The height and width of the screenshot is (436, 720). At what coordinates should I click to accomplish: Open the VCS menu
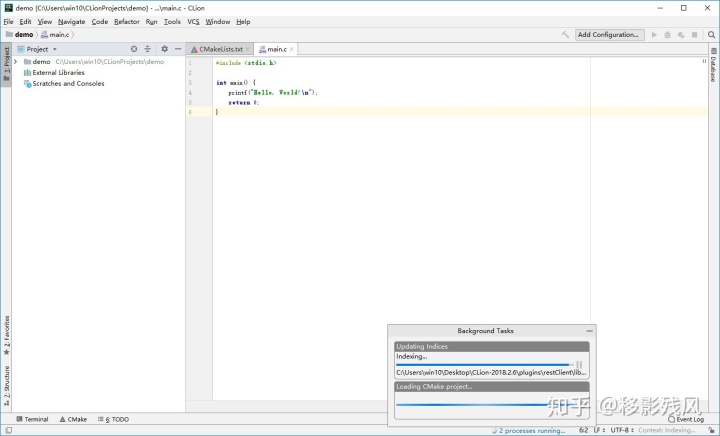[x=193, y=22]
